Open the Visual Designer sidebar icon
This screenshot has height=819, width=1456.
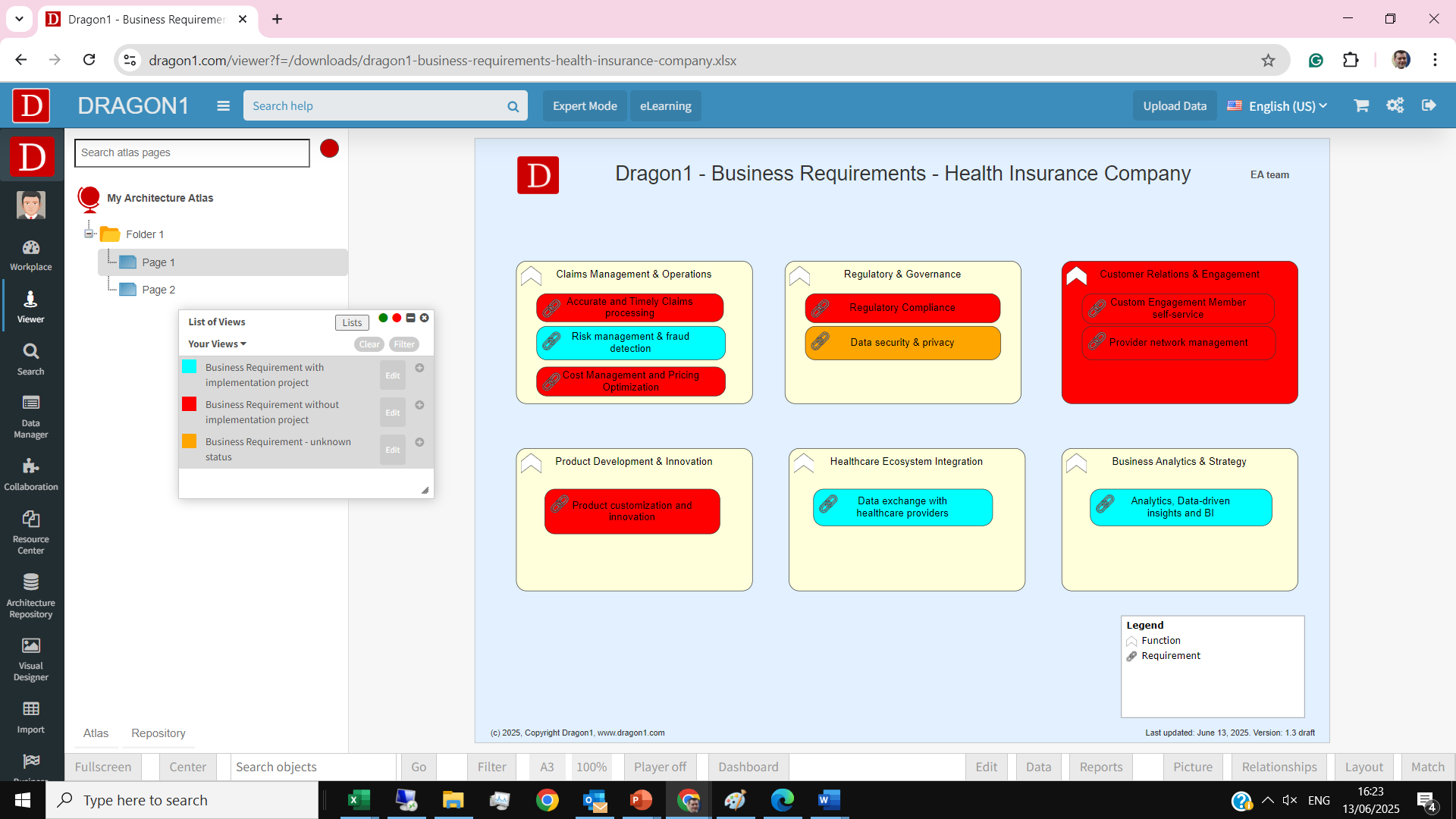[x=31, y=659]
